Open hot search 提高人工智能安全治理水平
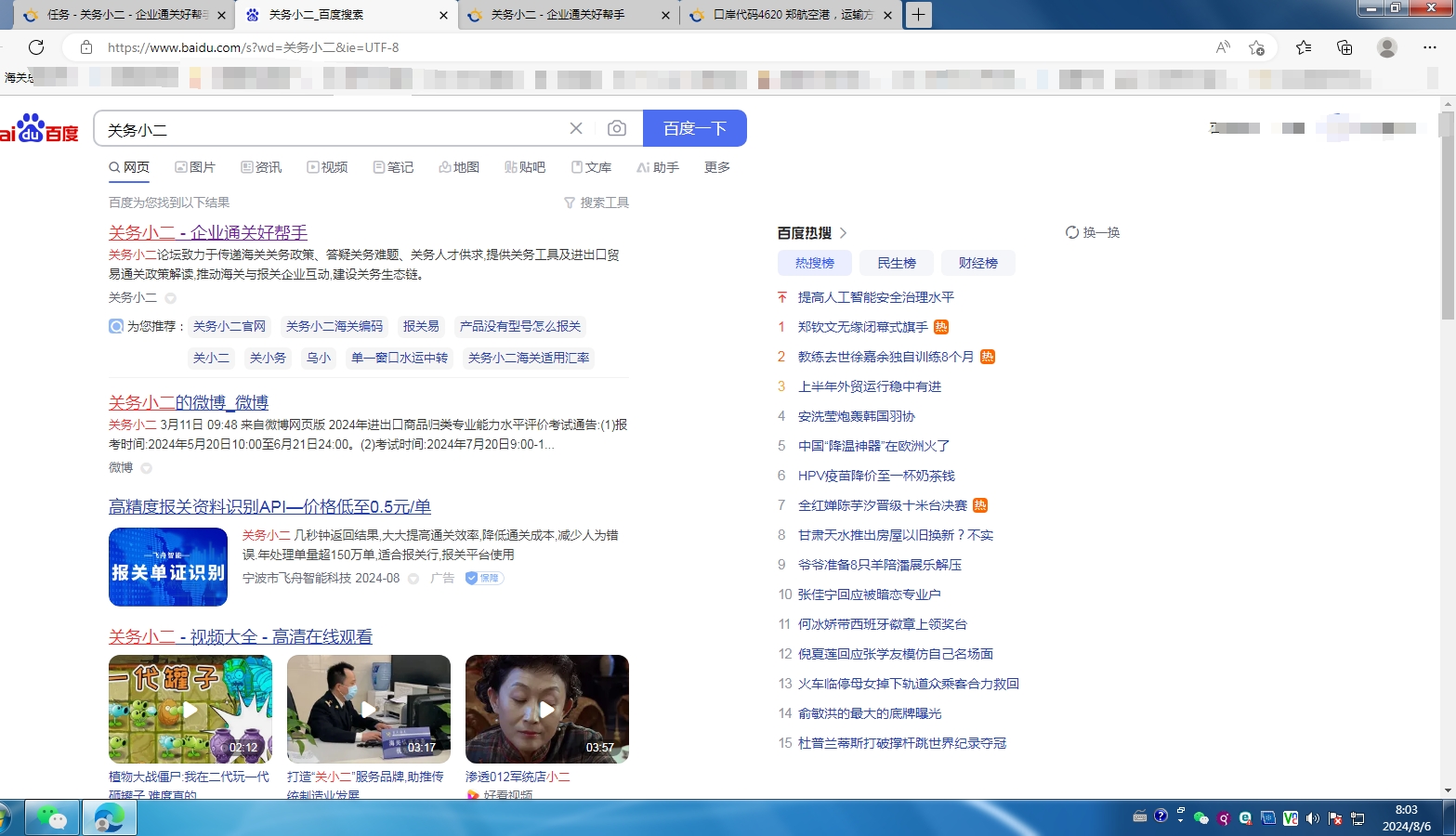Screen dimensions: 1456x836 tap(876, 297)
